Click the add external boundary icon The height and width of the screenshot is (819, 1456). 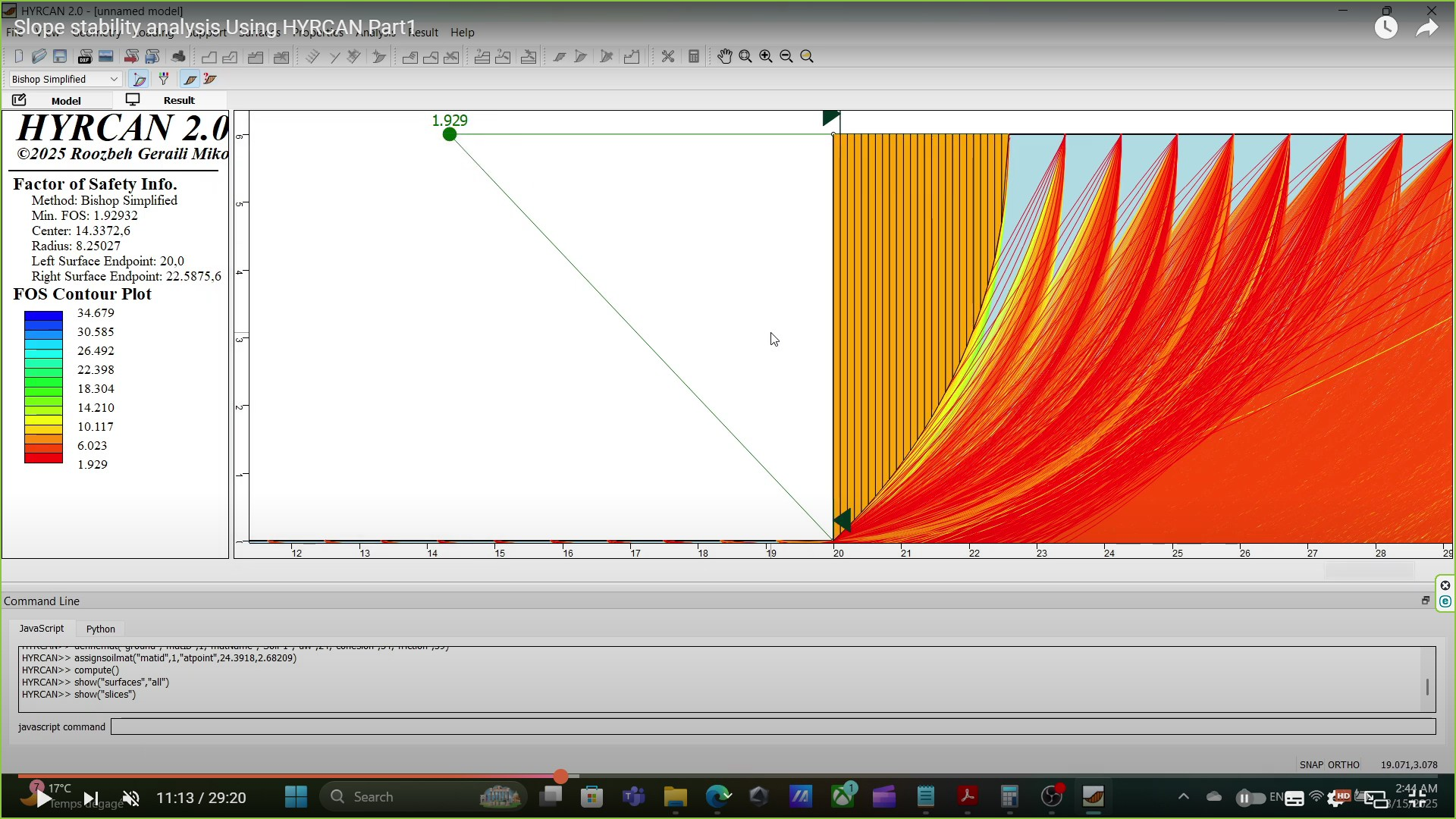click(x=209, y=56)
